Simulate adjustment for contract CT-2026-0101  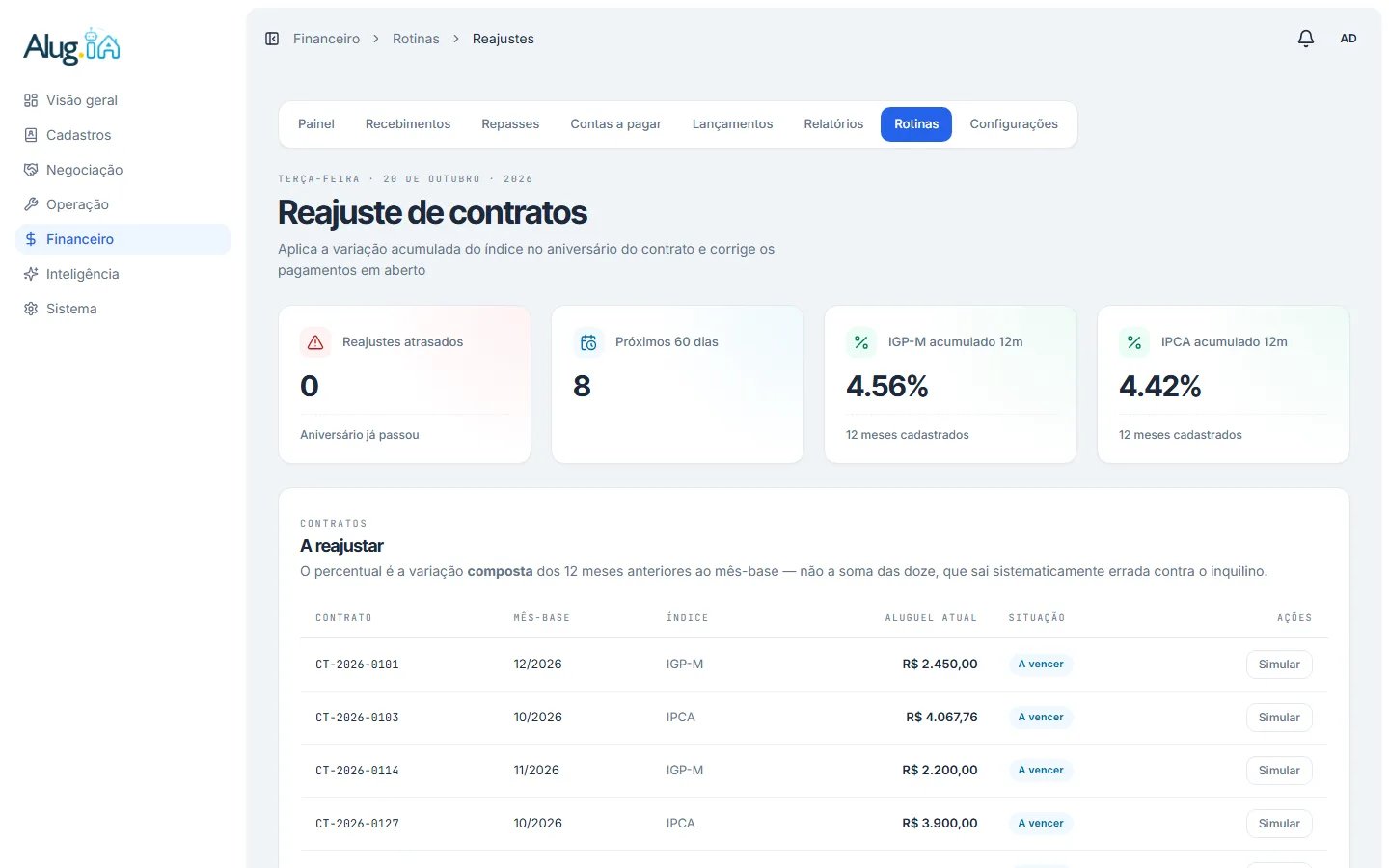(x=1279, y=665)
